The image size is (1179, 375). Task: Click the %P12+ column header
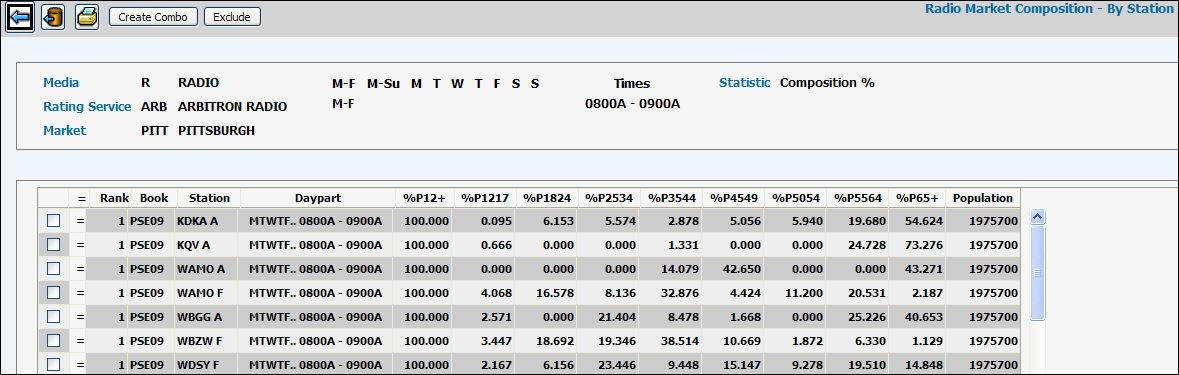(x=424, y=198)
